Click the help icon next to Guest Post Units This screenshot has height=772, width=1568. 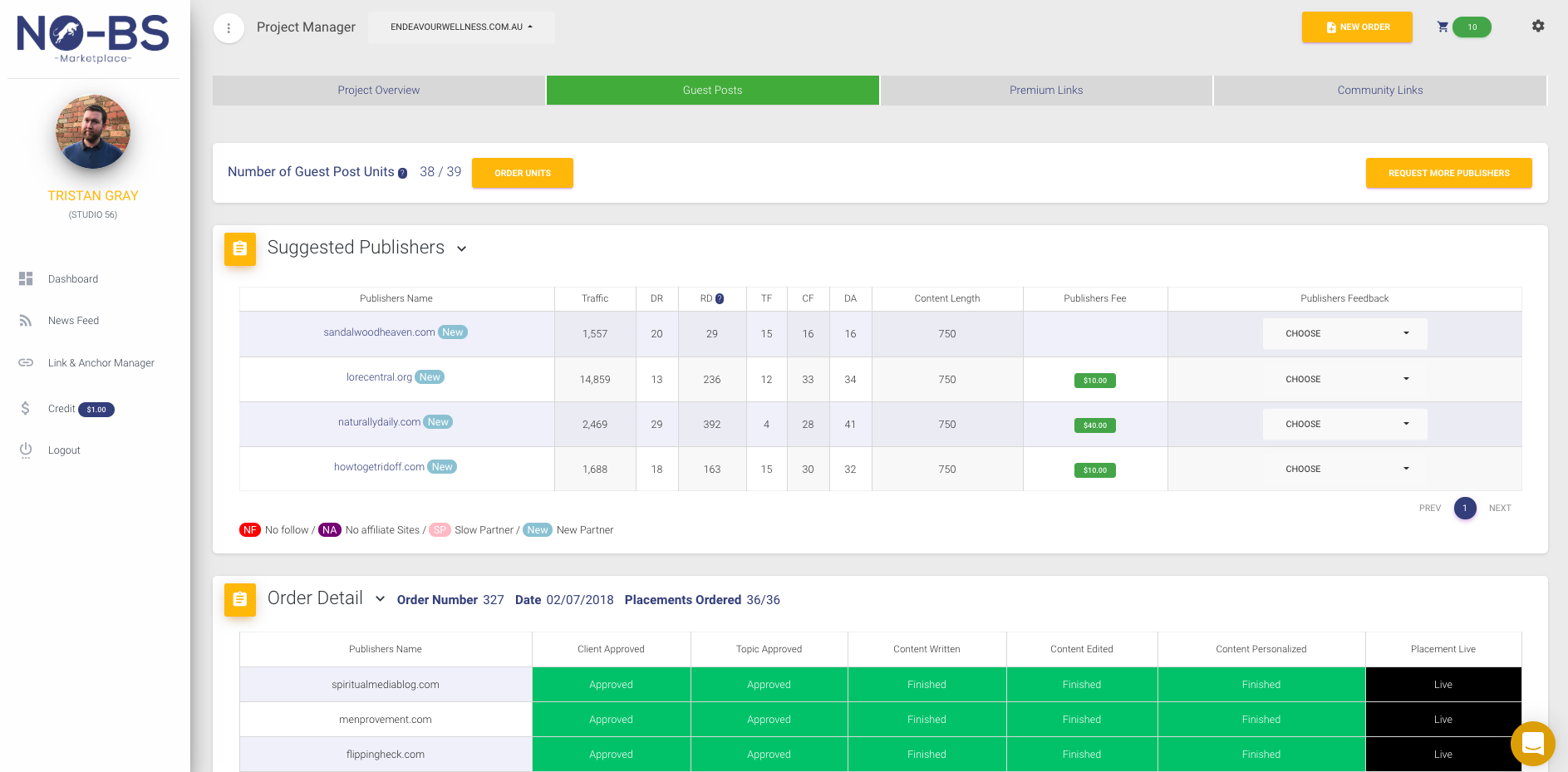[x=402, y=173]
